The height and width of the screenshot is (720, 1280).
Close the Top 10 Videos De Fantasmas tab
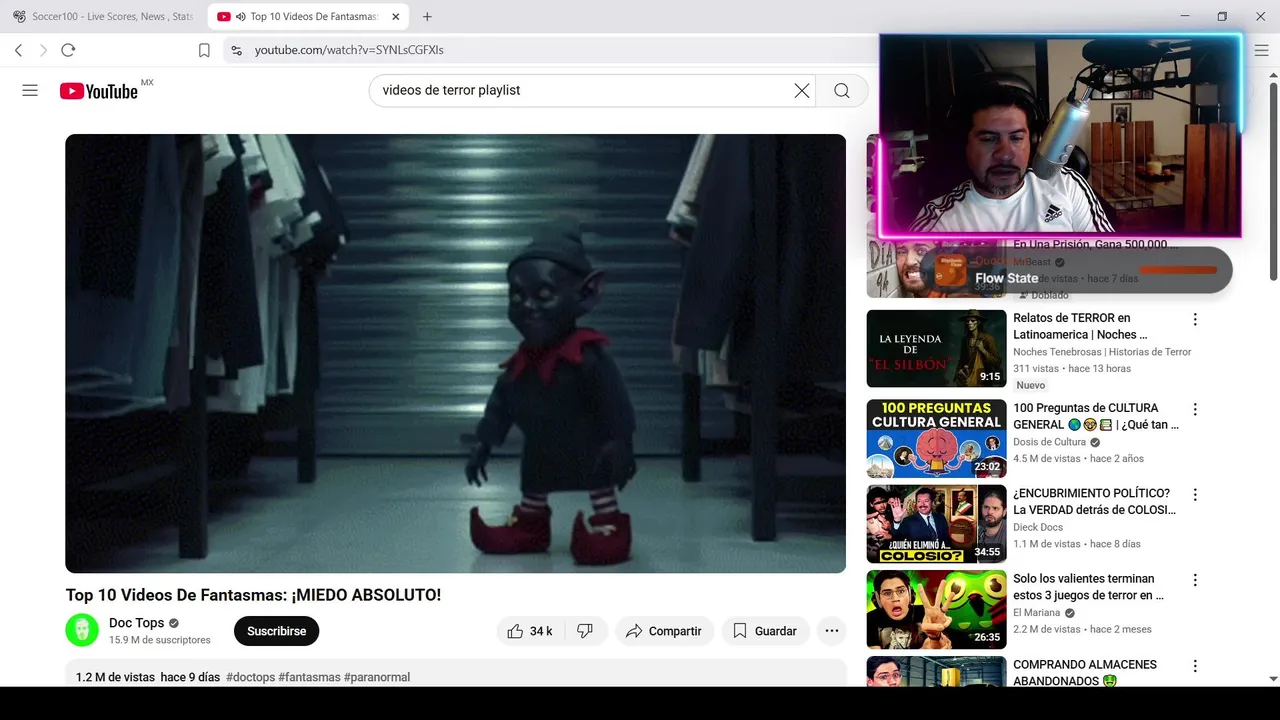pyautogui.click(x=396, y=17)
